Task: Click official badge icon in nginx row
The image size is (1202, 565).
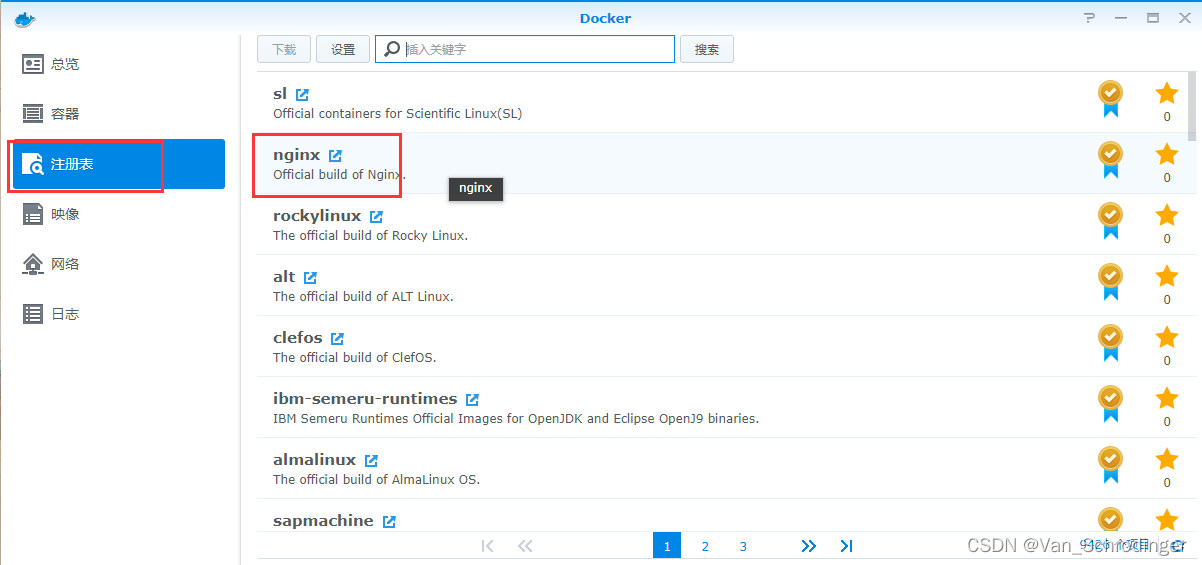Action: pos(1110,160)
